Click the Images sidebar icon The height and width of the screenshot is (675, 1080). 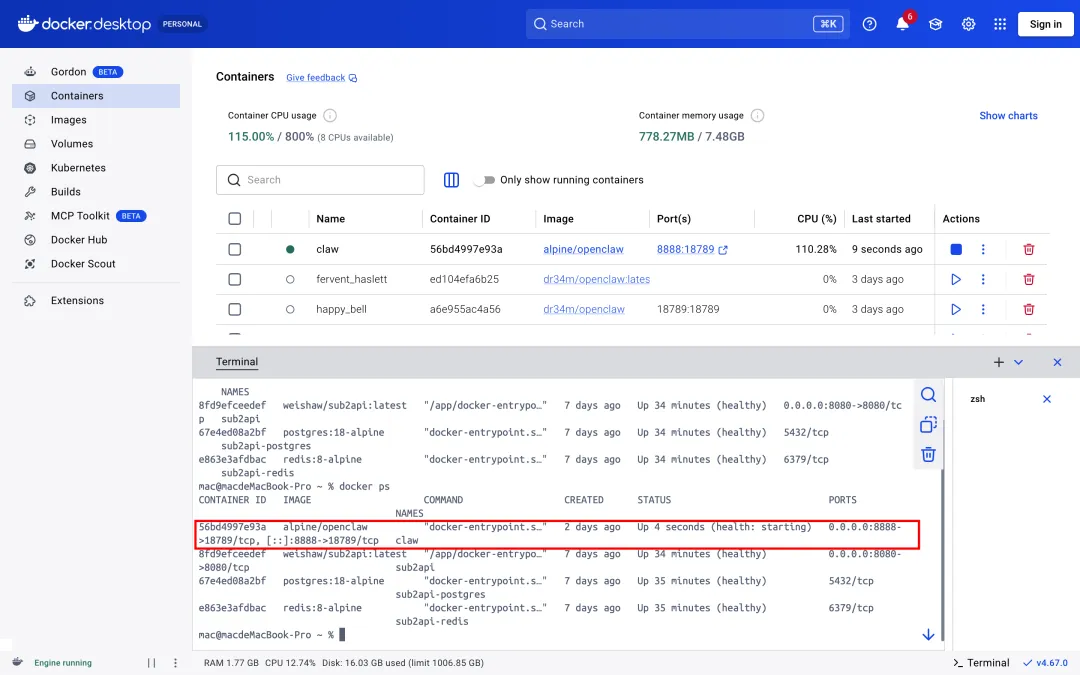(x=30, y=120)
